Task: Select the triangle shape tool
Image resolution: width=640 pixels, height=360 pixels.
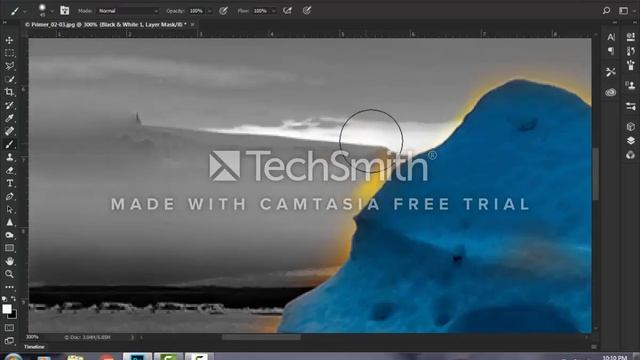Action: point(9,222)
